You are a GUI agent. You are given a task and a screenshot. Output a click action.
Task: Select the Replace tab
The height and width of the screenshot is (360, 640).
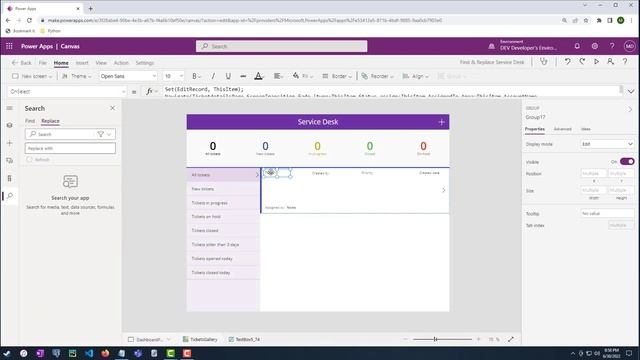coord(50,121)
